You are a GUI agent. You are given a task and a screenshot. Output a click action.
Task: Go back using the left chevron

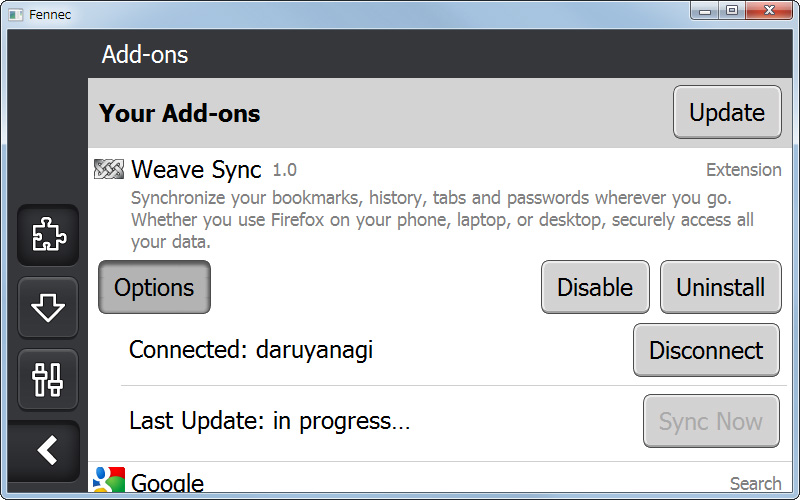point(48,451)
